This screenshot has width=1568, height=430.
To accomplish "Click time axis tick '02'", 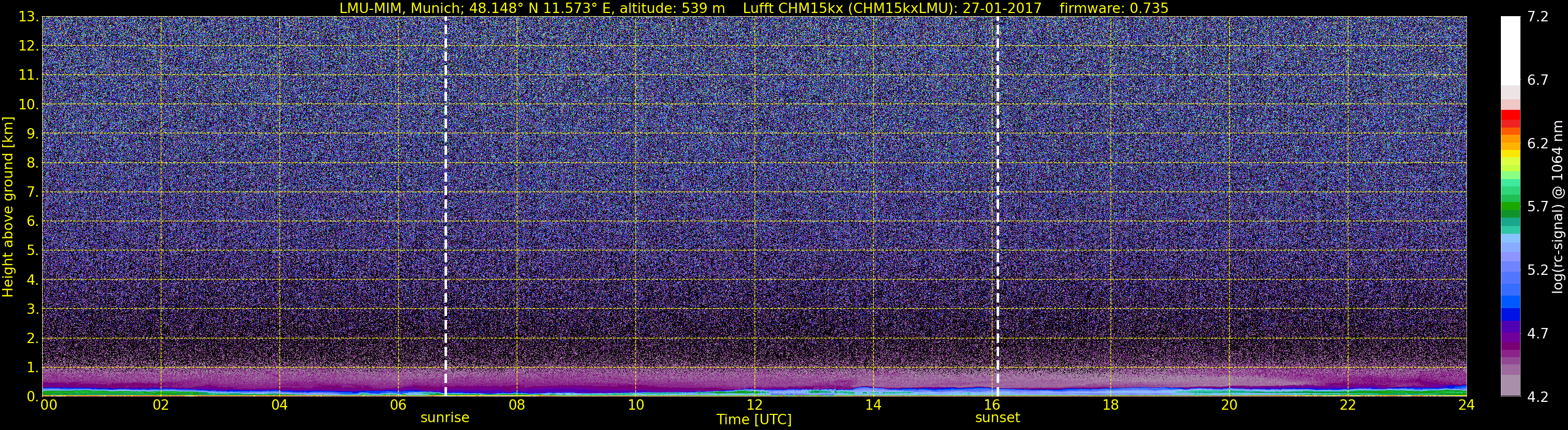I will click(161, 405).
